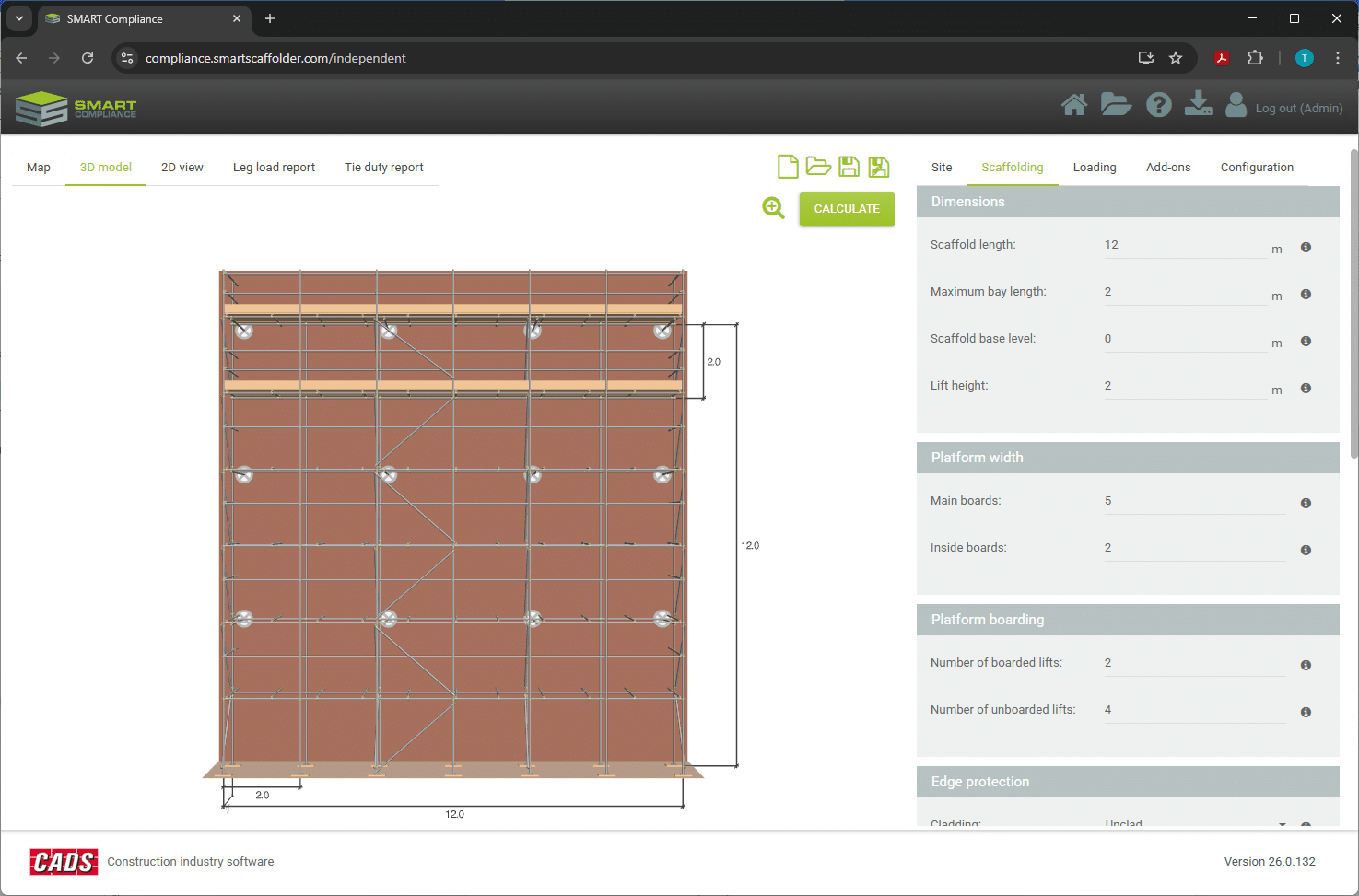Open the Configuration tab
Viewport: 1359px width, 896px height.
1257,168
